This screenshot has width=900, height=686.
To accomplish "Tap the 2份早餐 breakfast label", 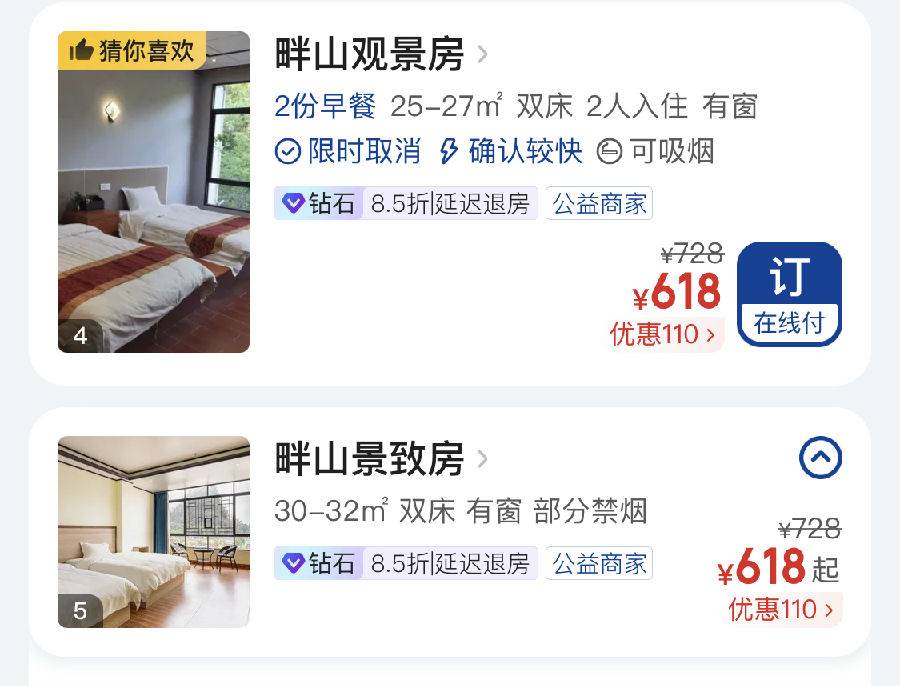I will tap(325, 106).
